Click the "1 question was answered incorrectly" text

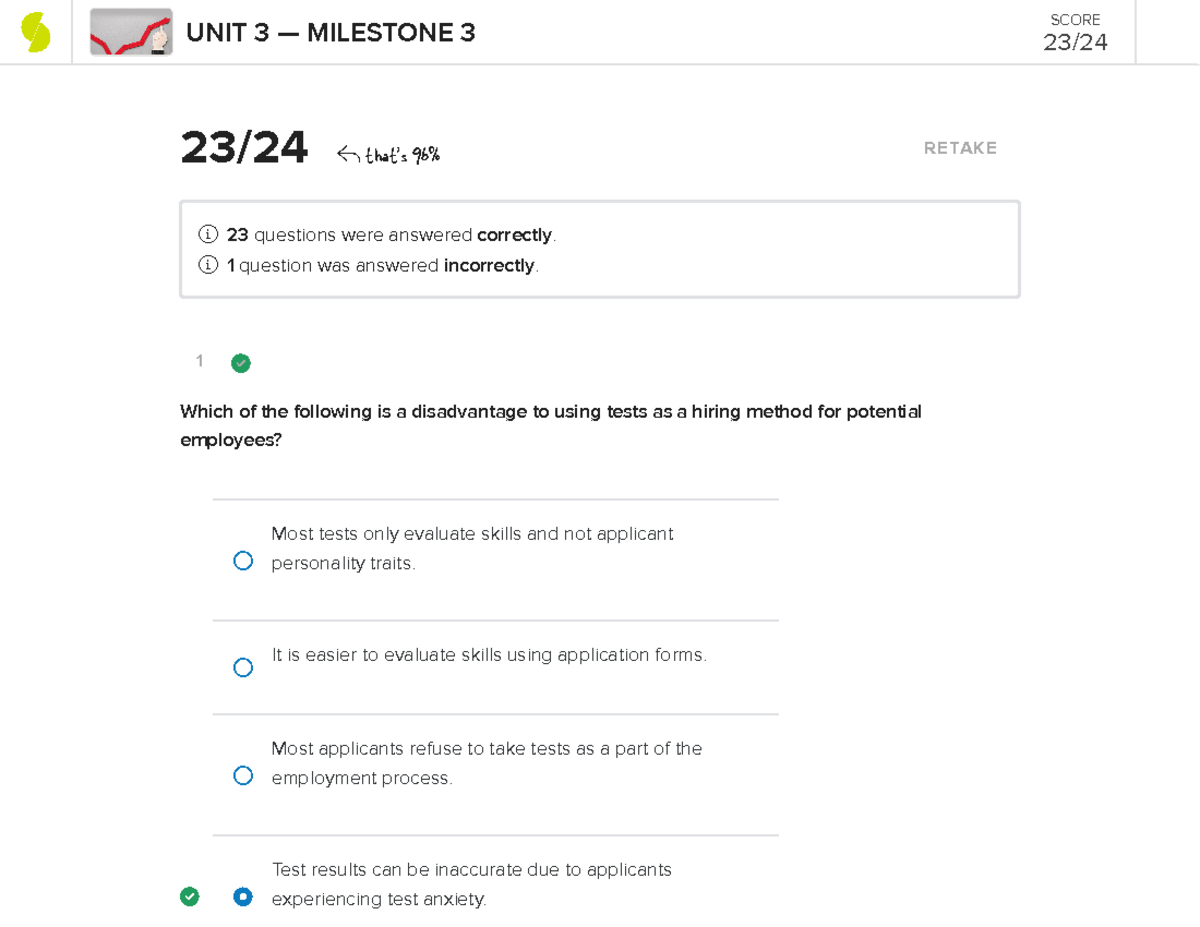click(382, 266)
